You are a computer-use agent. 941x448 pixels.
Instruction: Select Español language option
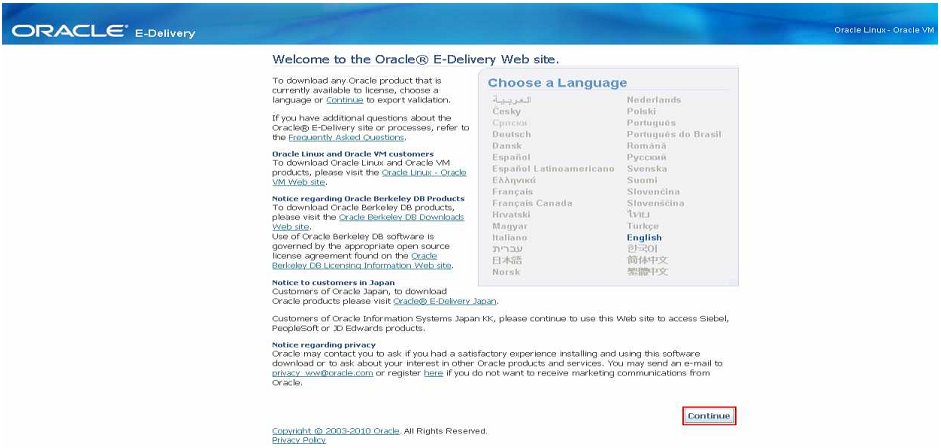511,157
